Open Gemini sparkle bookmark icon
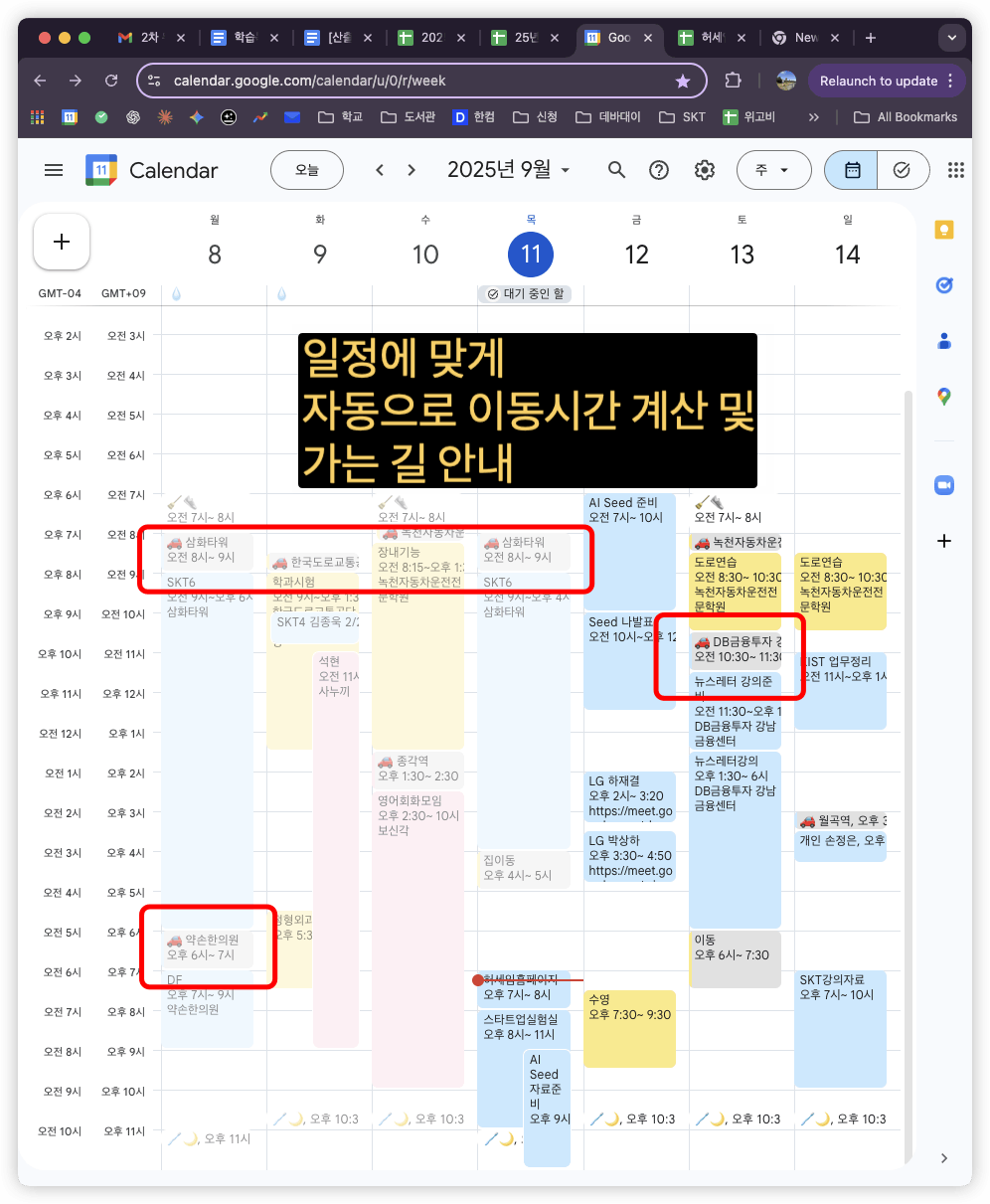Screen dimensions: 990x1204 [197, 116]
